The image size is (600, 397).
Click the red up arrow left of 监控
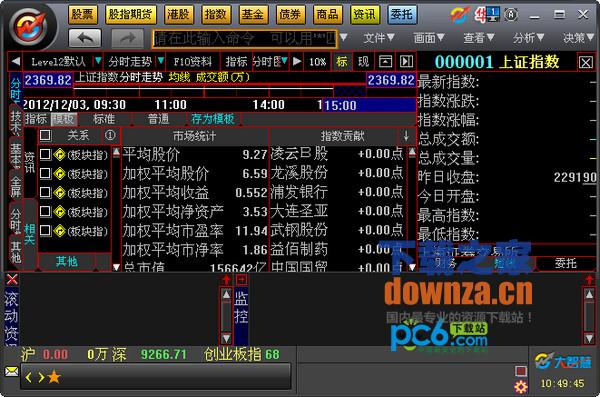(x=226, y=280)
